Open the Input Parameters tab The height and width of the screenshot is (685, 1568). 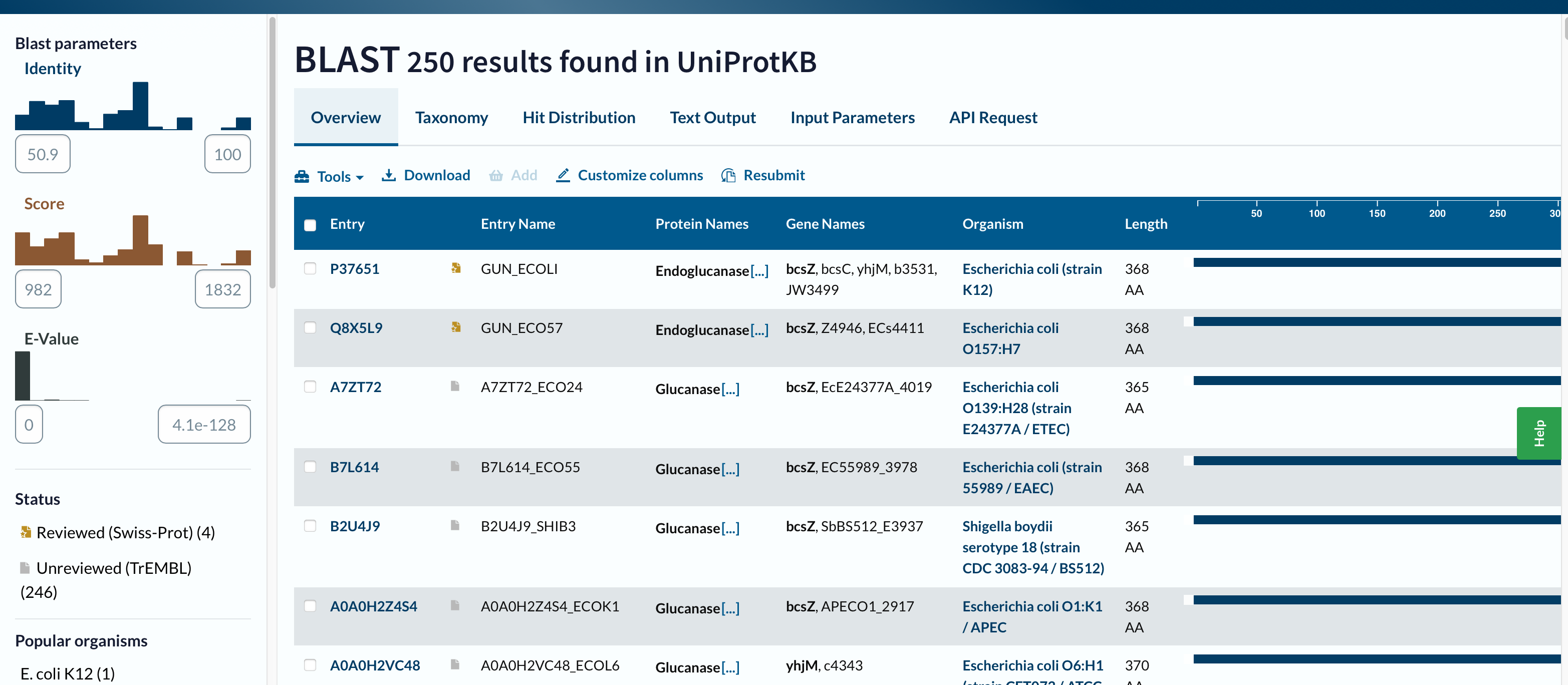852,117
